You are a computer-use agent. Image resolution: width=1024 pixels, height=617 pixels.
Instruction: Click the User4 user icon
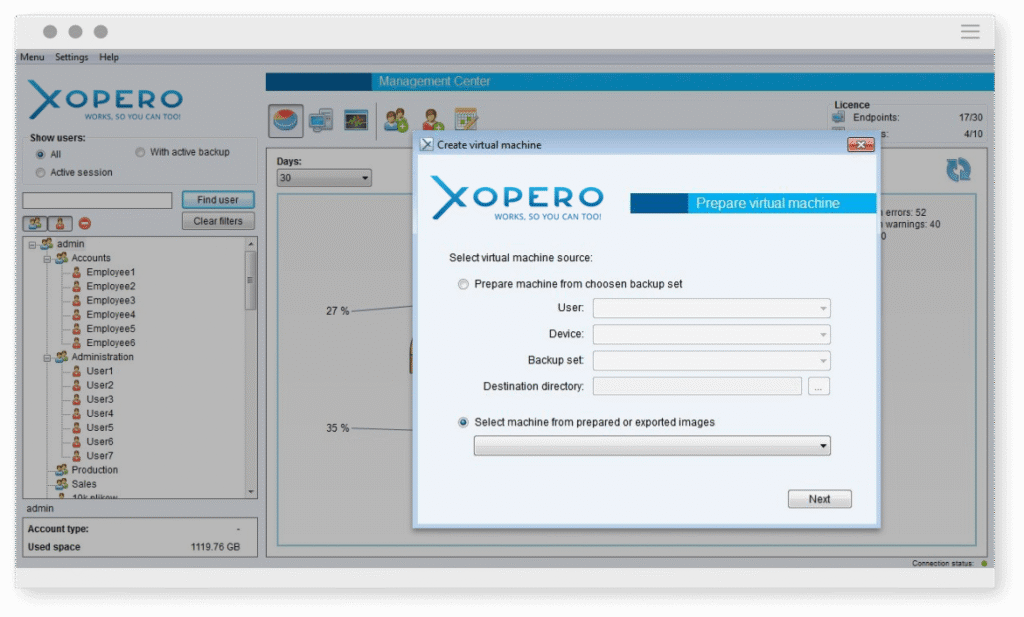pos(76,413)
